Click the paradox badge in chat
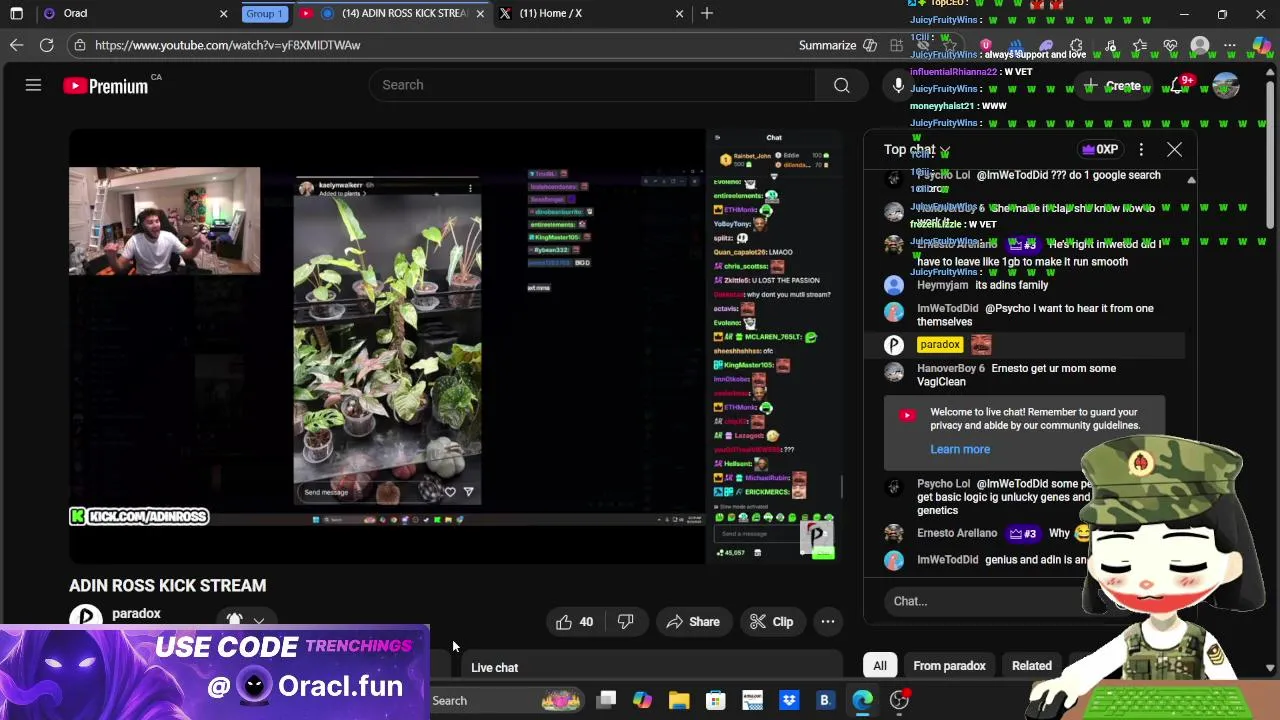This screenshot has height=720, width=1280. pyautogui.click(x=940, y=345)
